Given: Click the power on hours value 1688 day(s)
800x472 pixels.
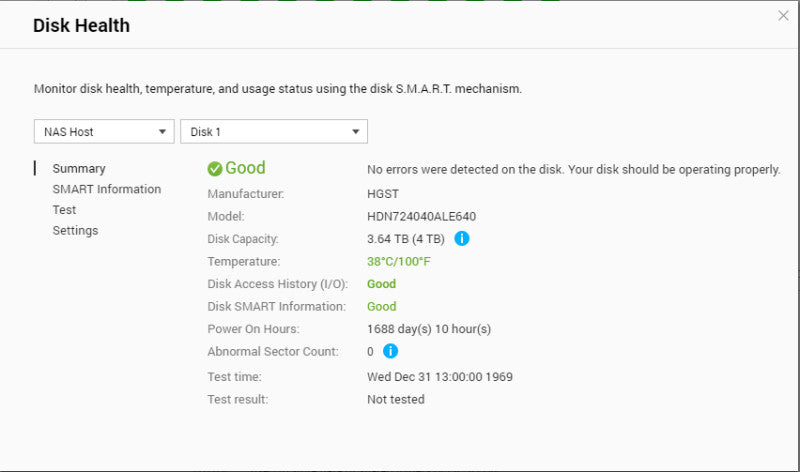Looking at the screenshot, I should [429, 329].
